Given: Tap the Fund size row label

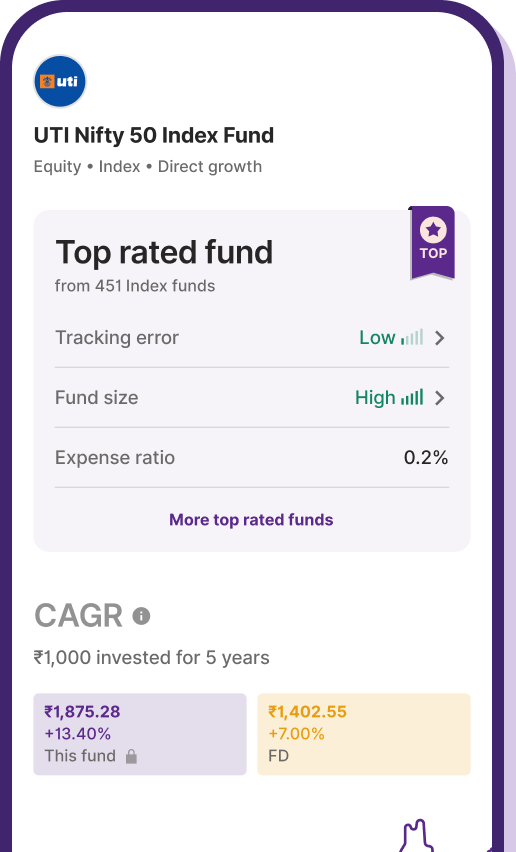Looking at the screenshot, I should coord(97,397).
